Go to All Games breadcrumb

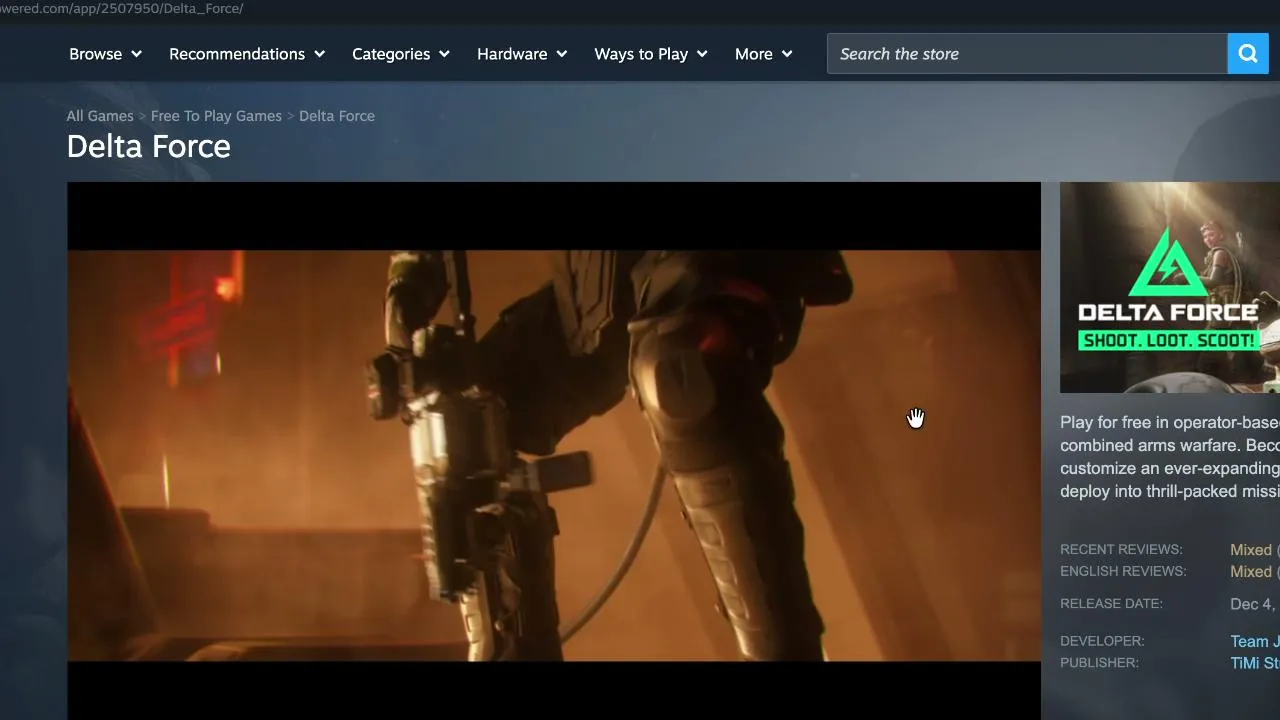coord(100,116)
